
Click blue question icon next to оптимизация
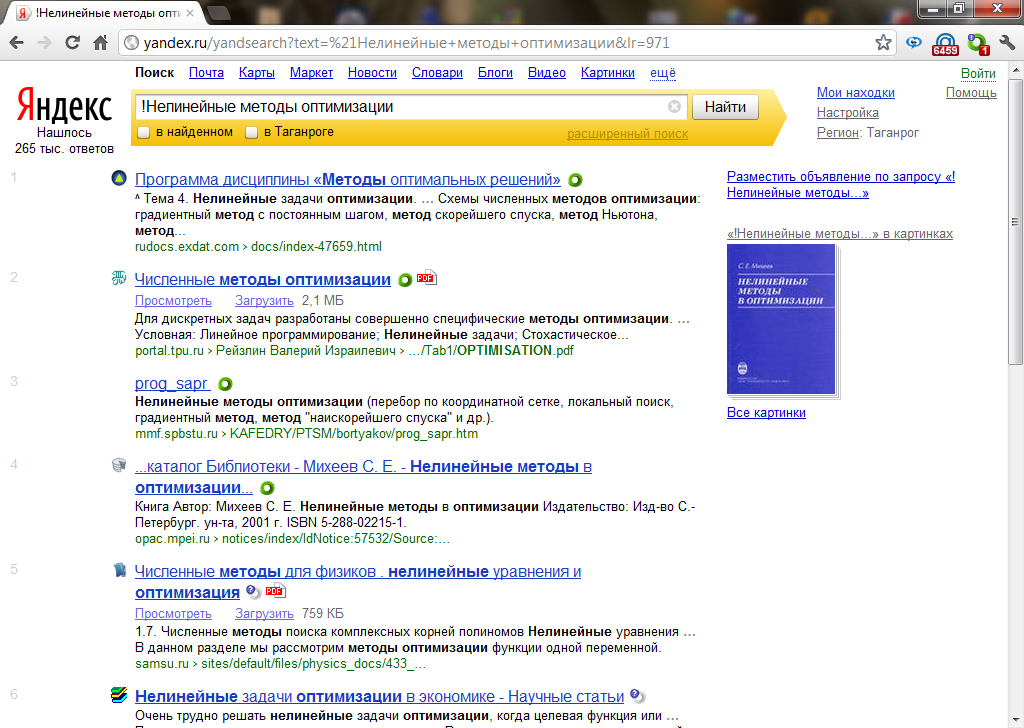coord(253,592)
